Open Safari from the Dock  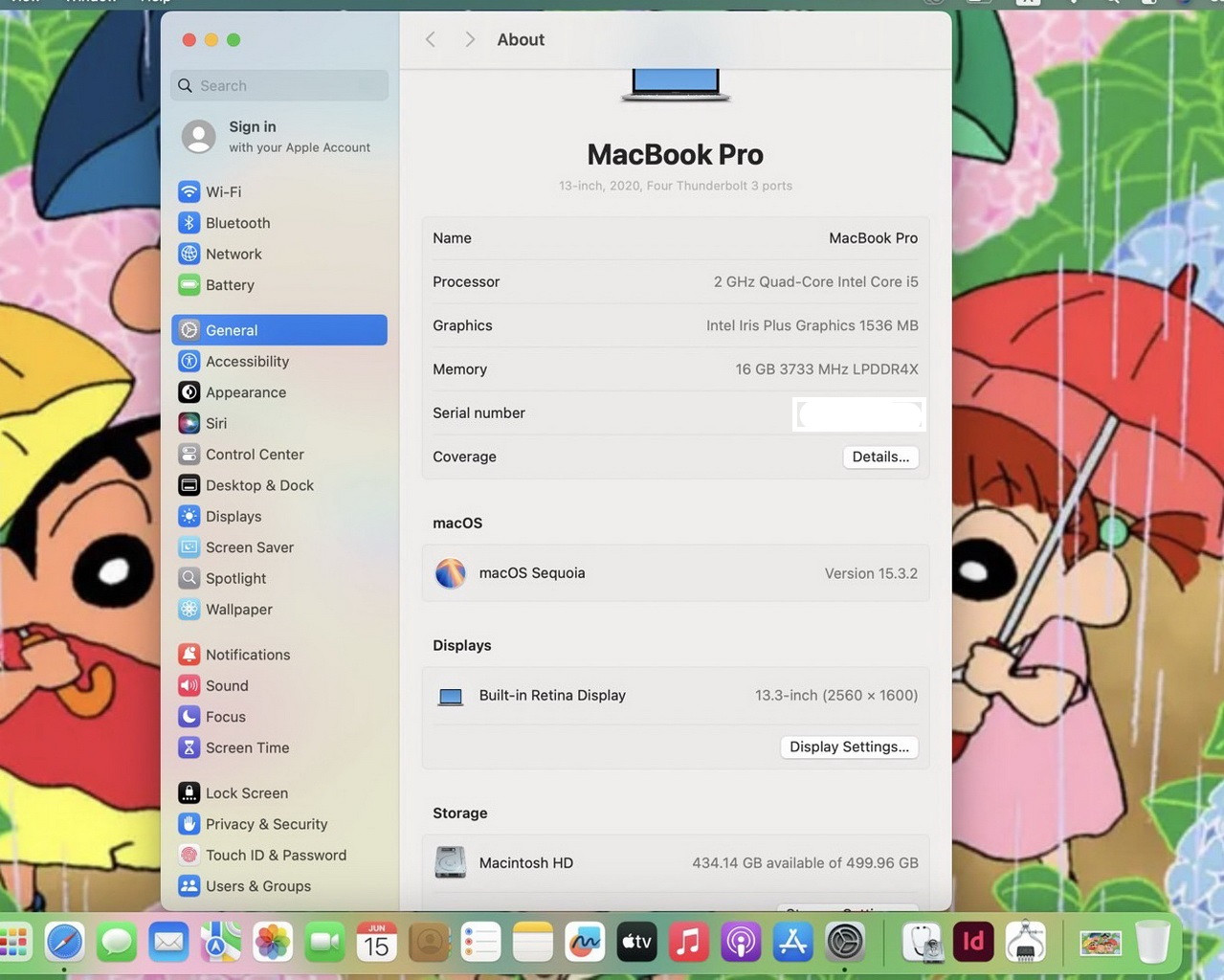[65, 943]
